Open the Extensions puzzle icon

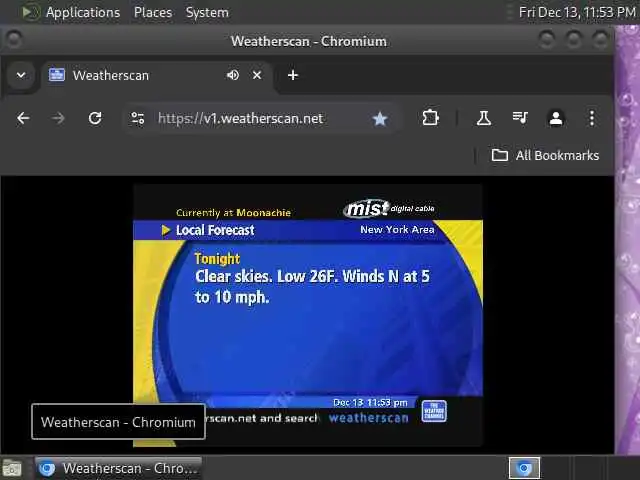[x=430, y=118]
